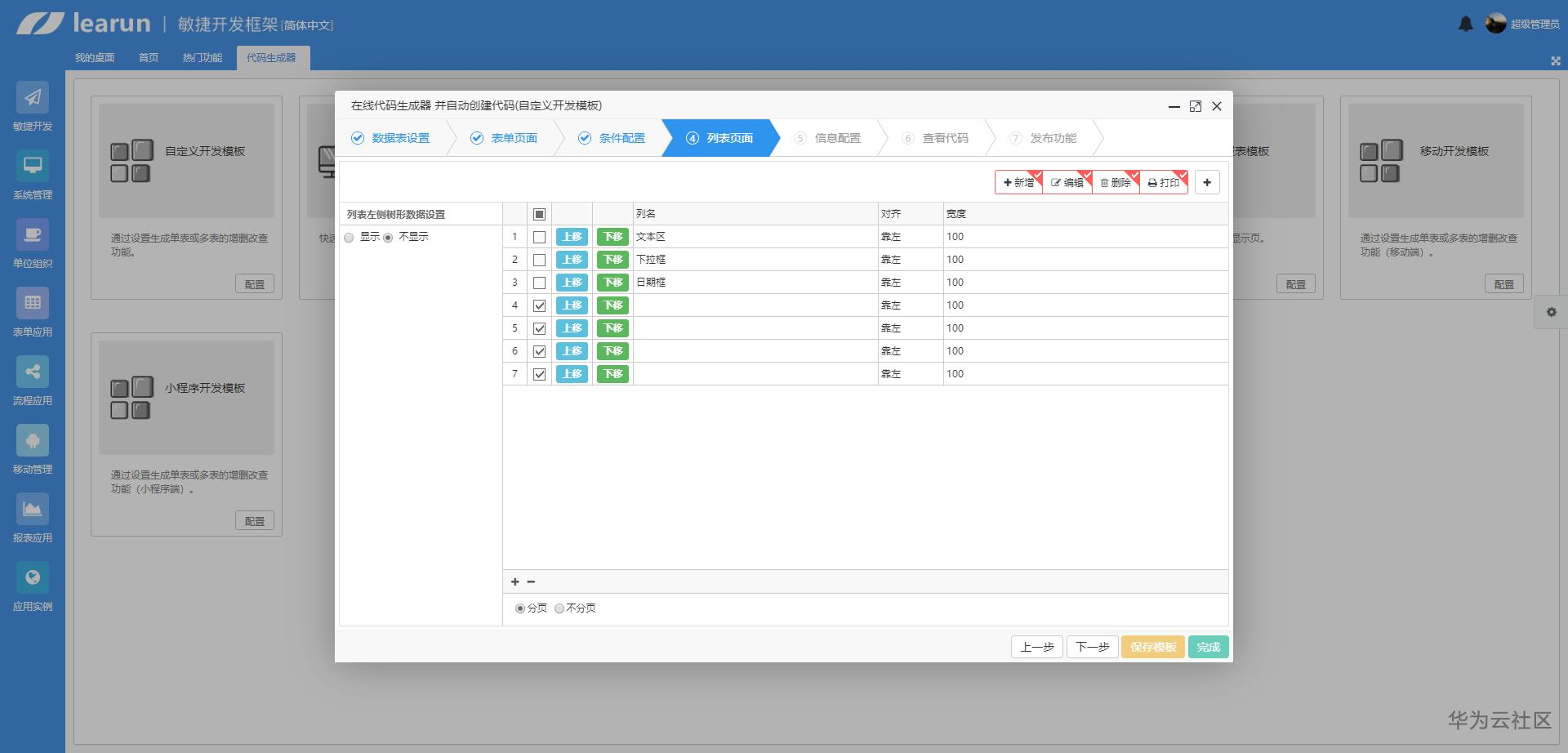Go to the 信息配置 wizard step
1568x753 pixels.
(827, 138)
